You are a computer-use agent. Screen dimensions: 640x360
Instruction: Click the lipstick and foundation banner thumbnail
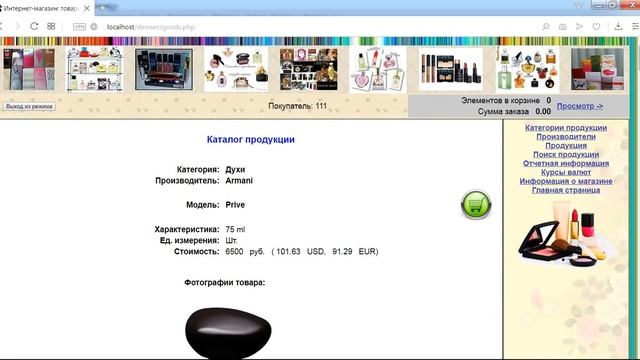point(451,69)
